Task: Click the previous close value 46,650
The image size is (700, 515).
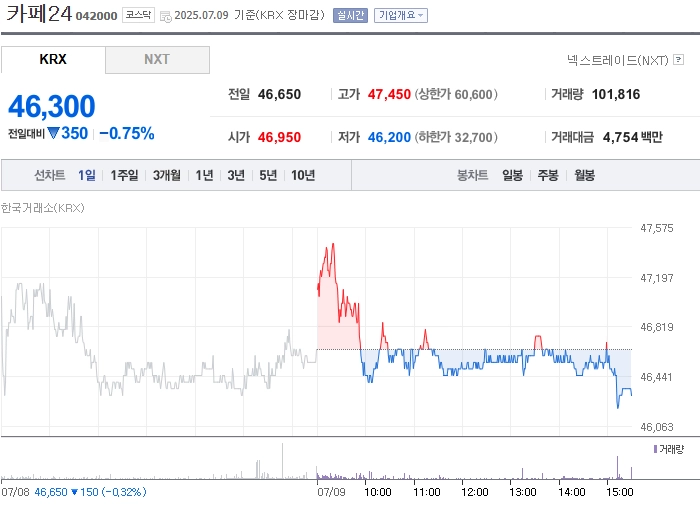Action: tap(279, 94)
